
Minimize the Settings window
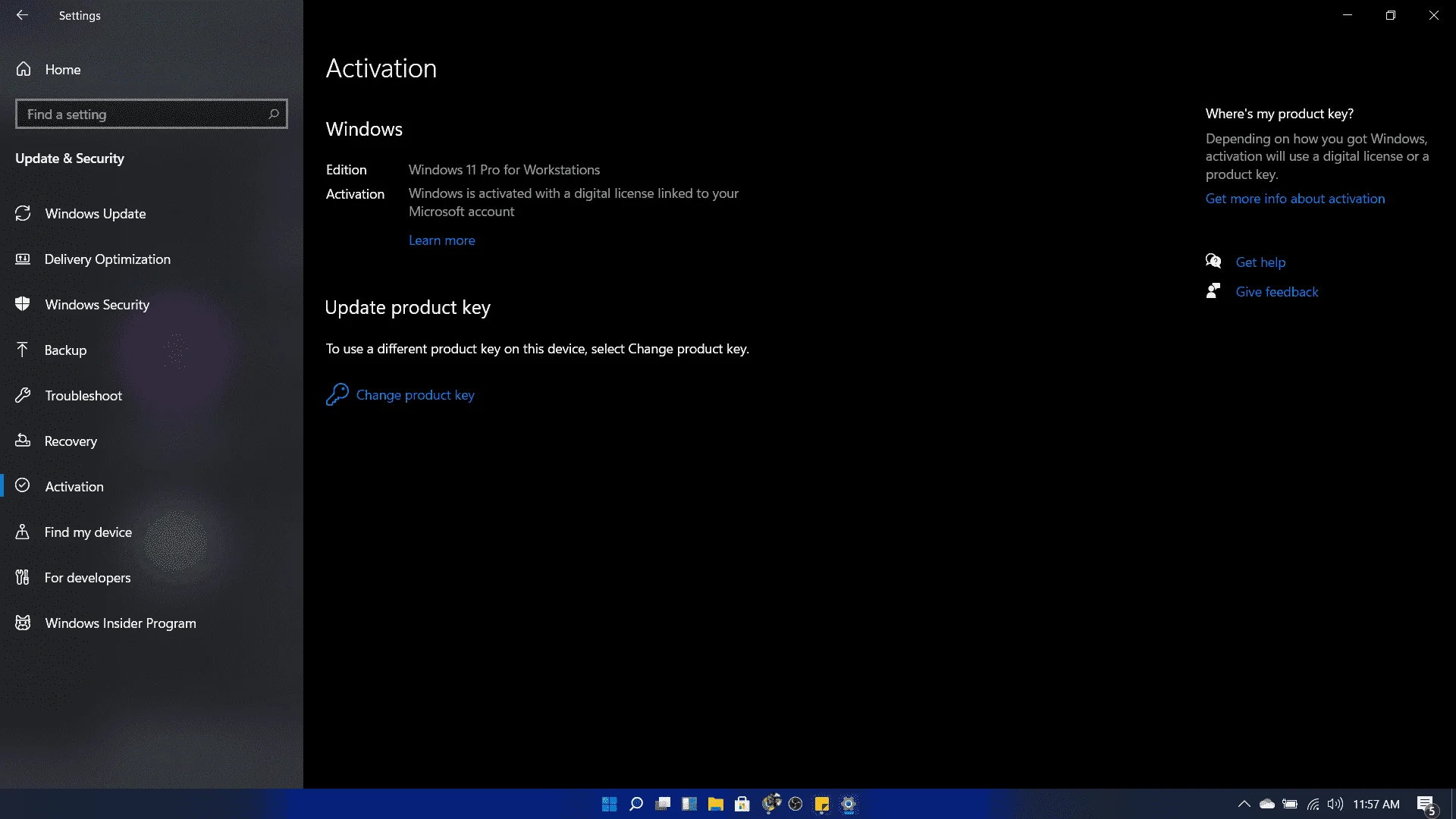click(x=1348, y=15)
